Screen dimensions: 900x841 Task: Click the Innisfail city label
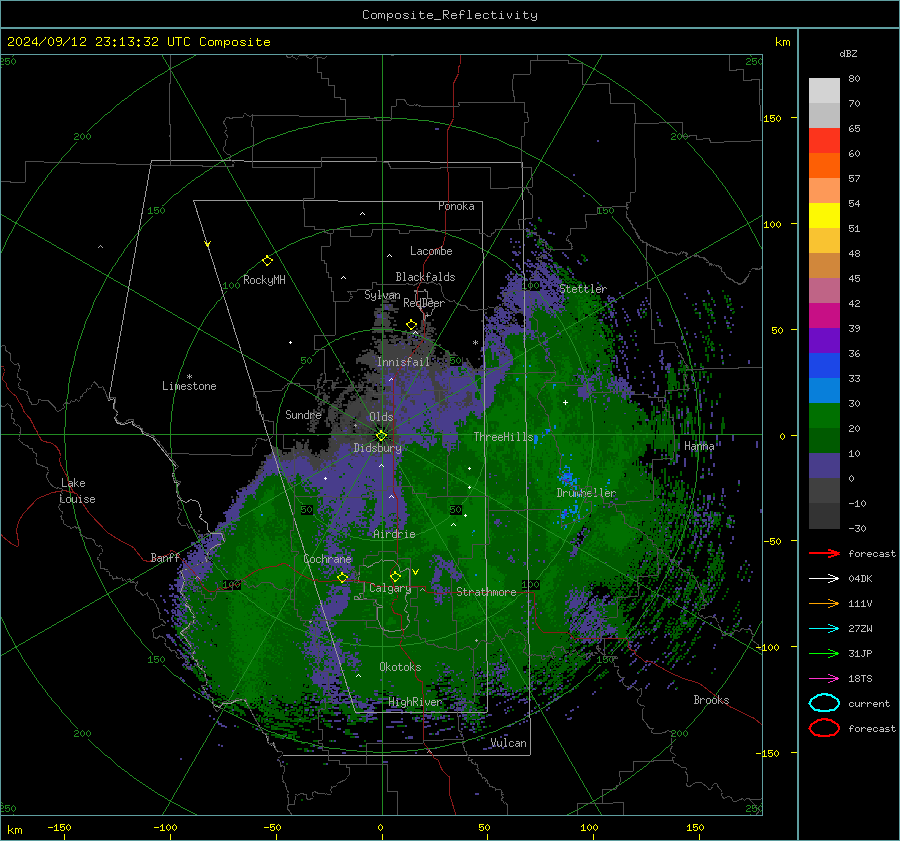pyautogui.click(x=403, y=362)
